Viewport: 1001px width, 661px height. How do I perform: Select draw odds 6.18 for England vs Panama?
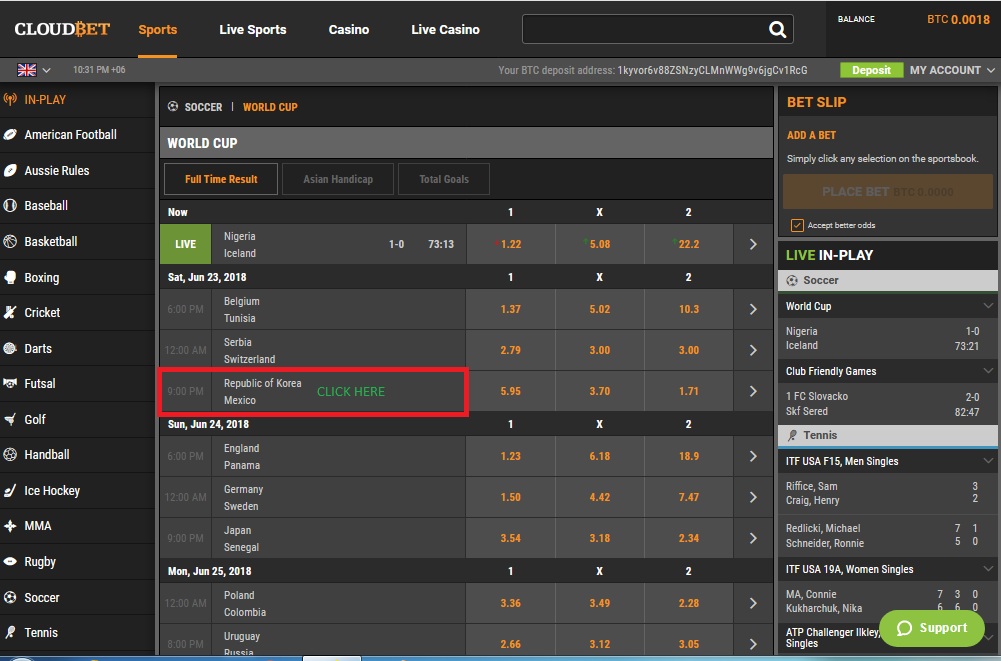pos(599,456)
